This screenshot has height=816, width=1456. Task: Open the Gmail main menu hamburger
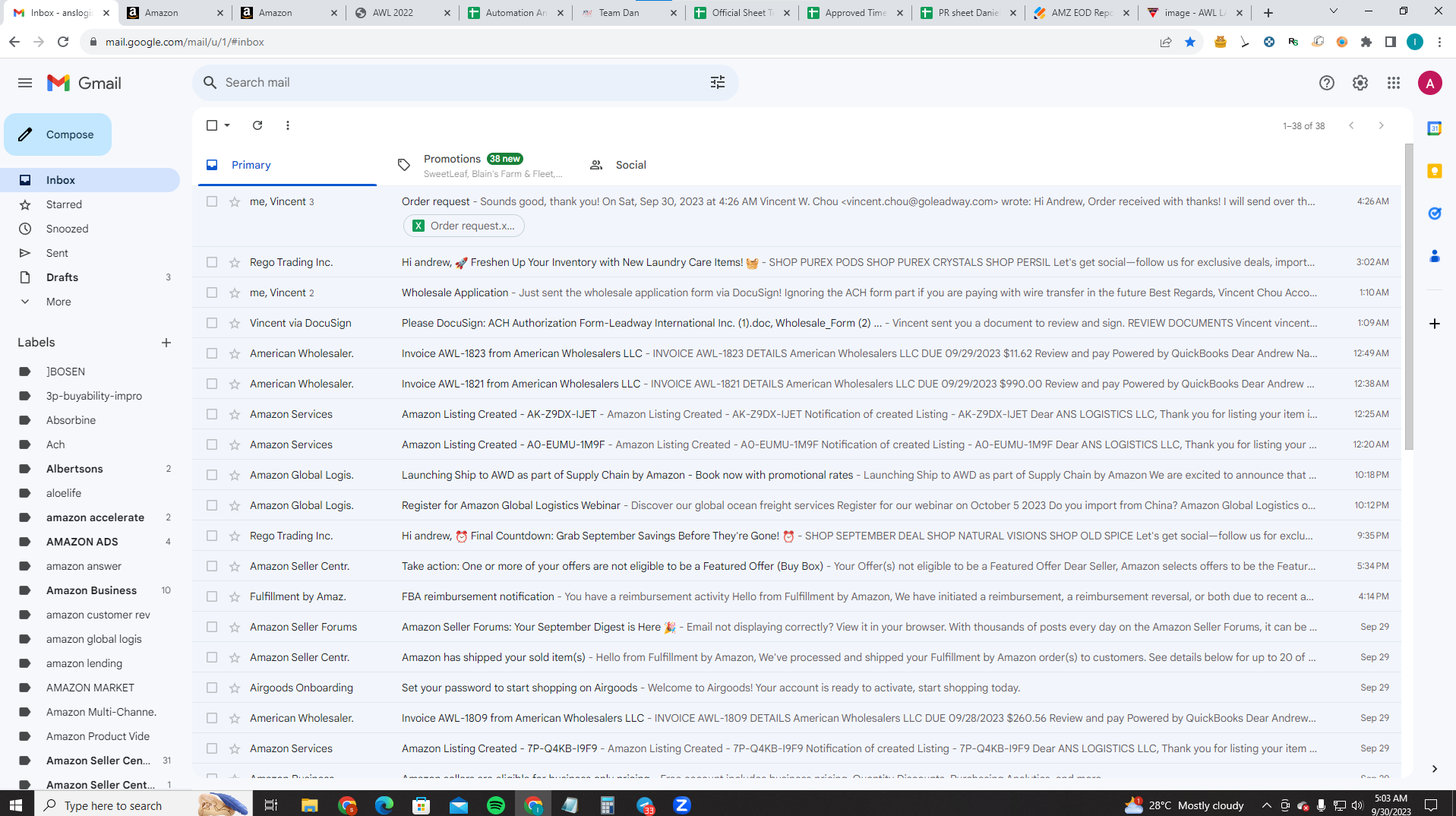tap(25, 83)
